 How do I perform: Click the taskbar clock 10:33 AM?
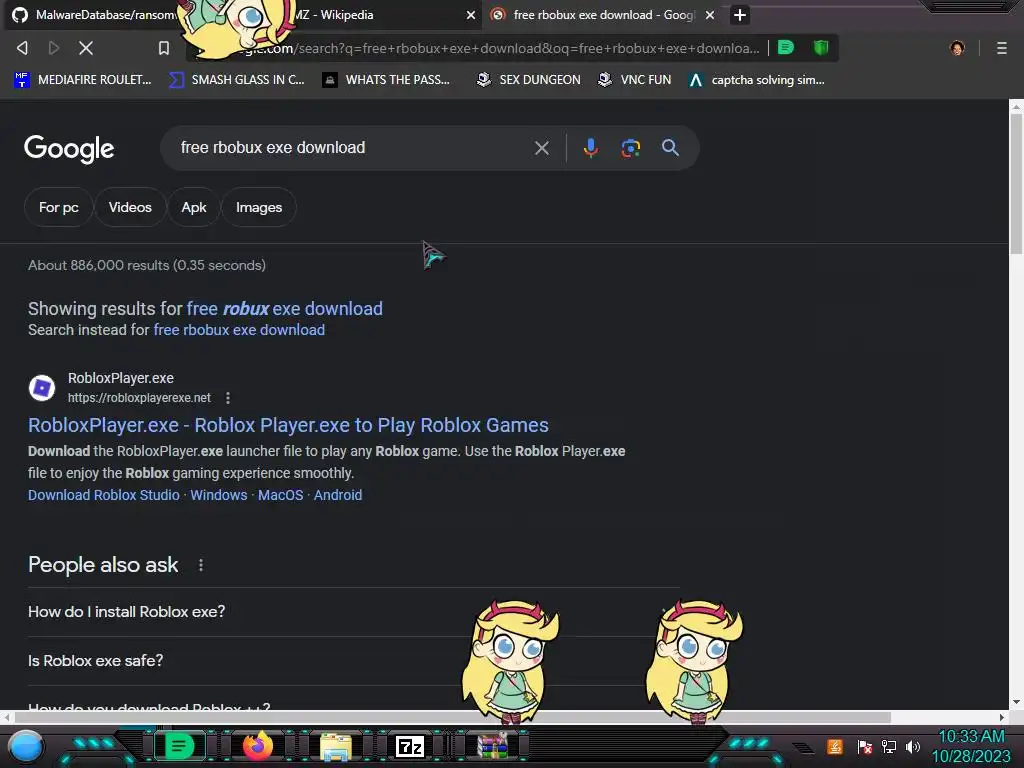point(971,737)
